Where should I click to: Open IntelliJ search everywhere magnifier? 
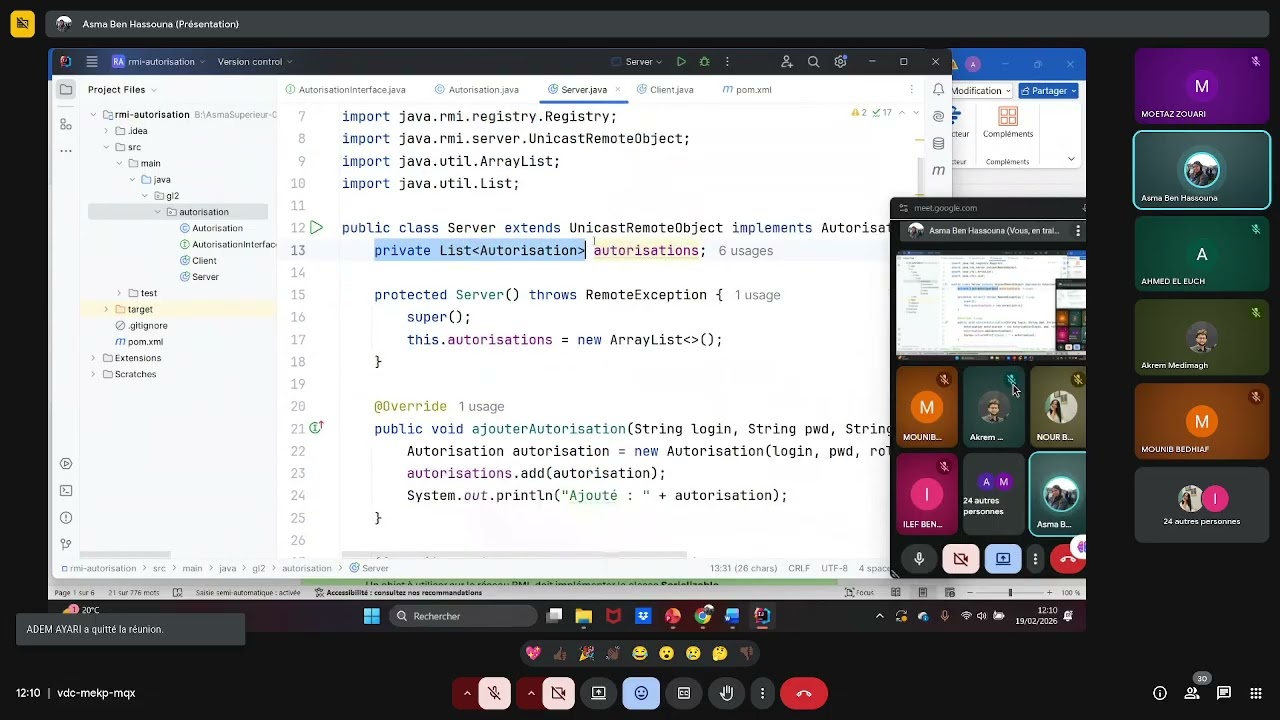click(813, 61)
